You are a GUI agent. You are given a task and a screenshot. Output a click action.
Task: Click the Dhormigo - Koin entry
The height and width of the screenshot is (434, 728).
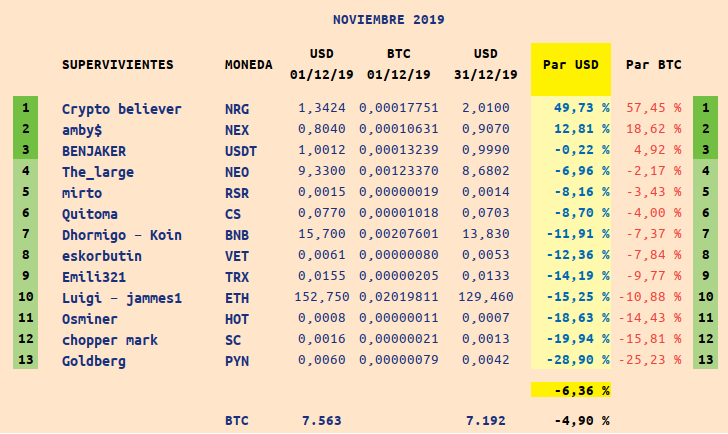122,235
